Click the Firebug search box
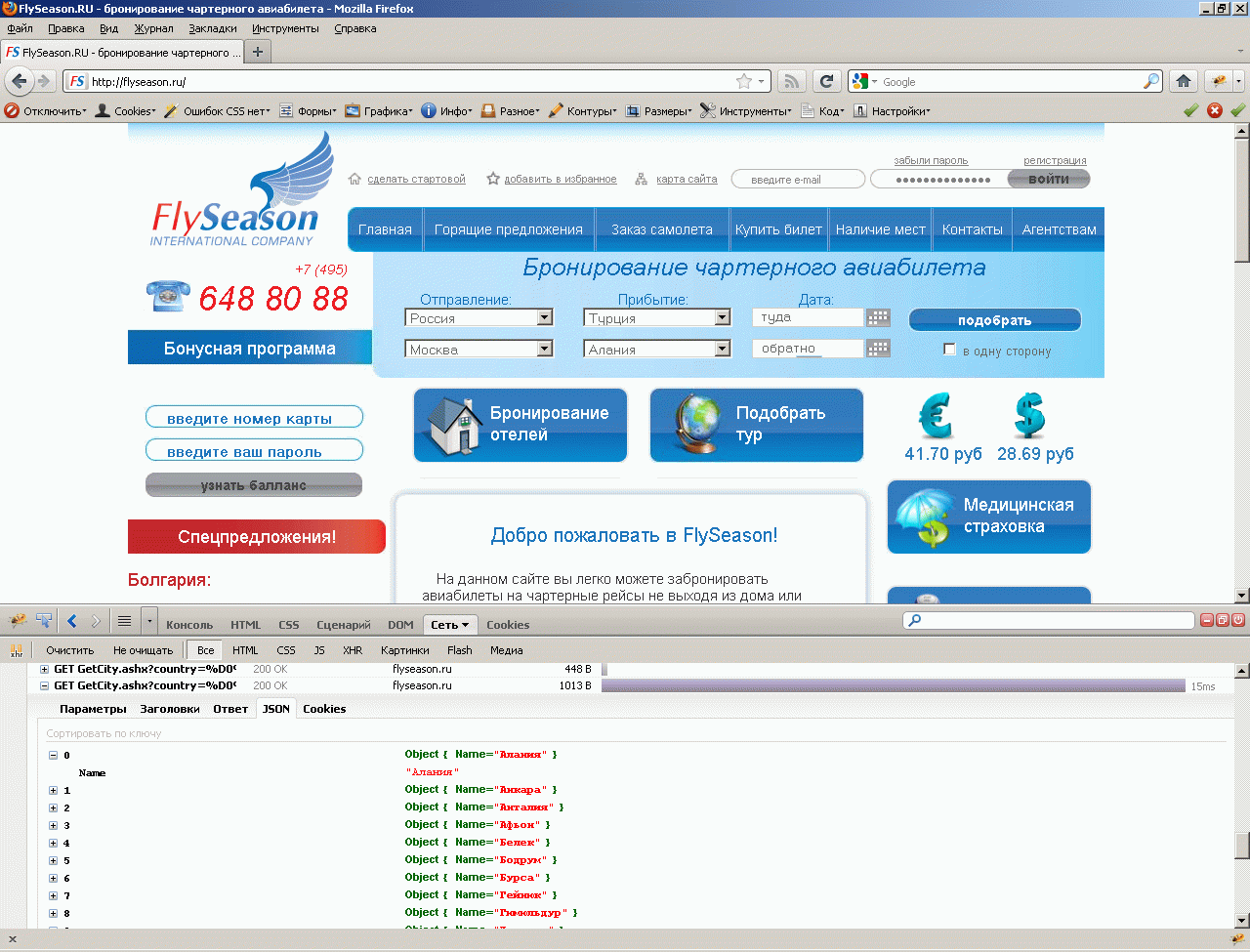The image size is (1250, 952). click(1049, 620)
